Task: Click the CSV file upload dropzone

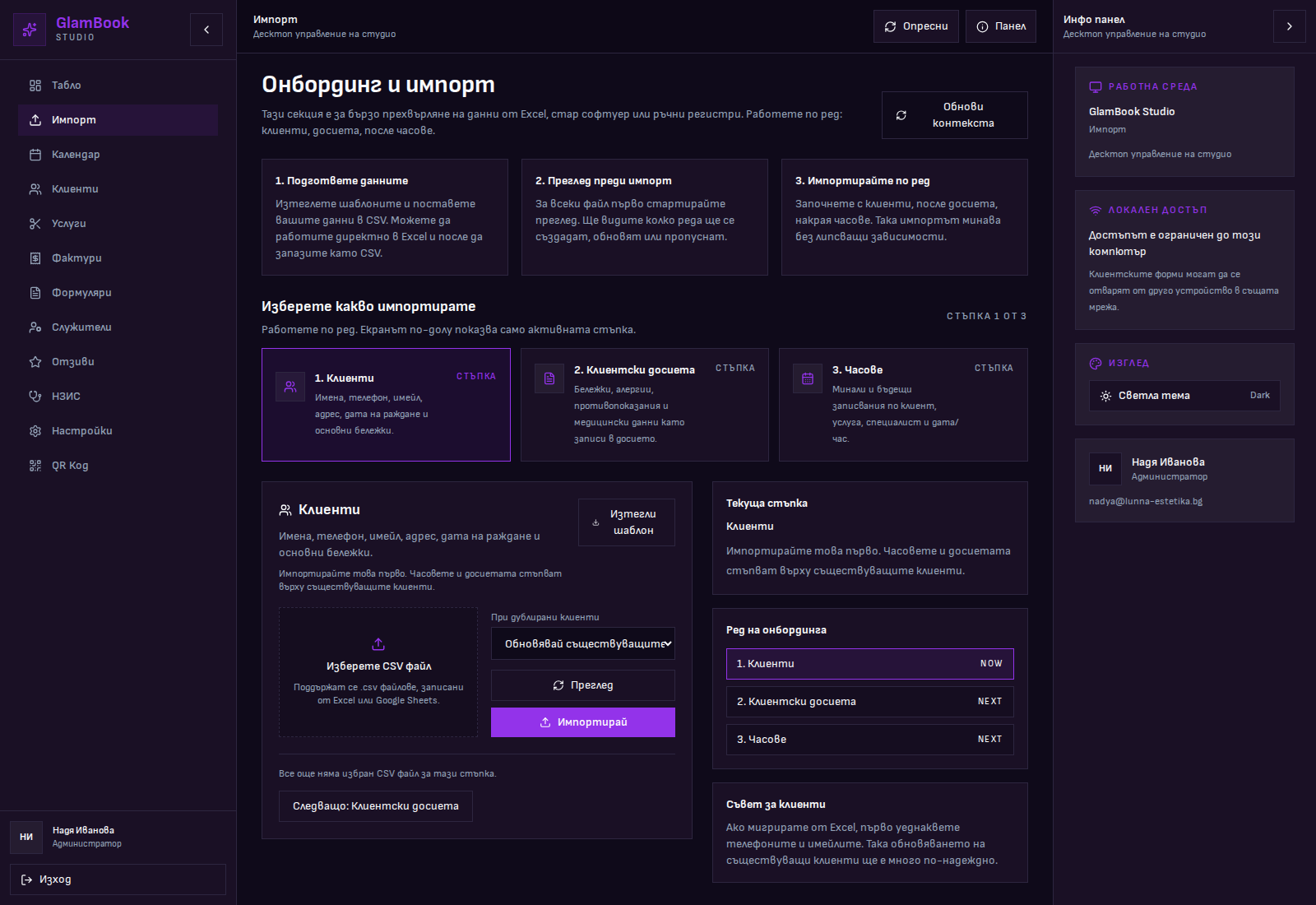Action: click(x=378, y=671)
